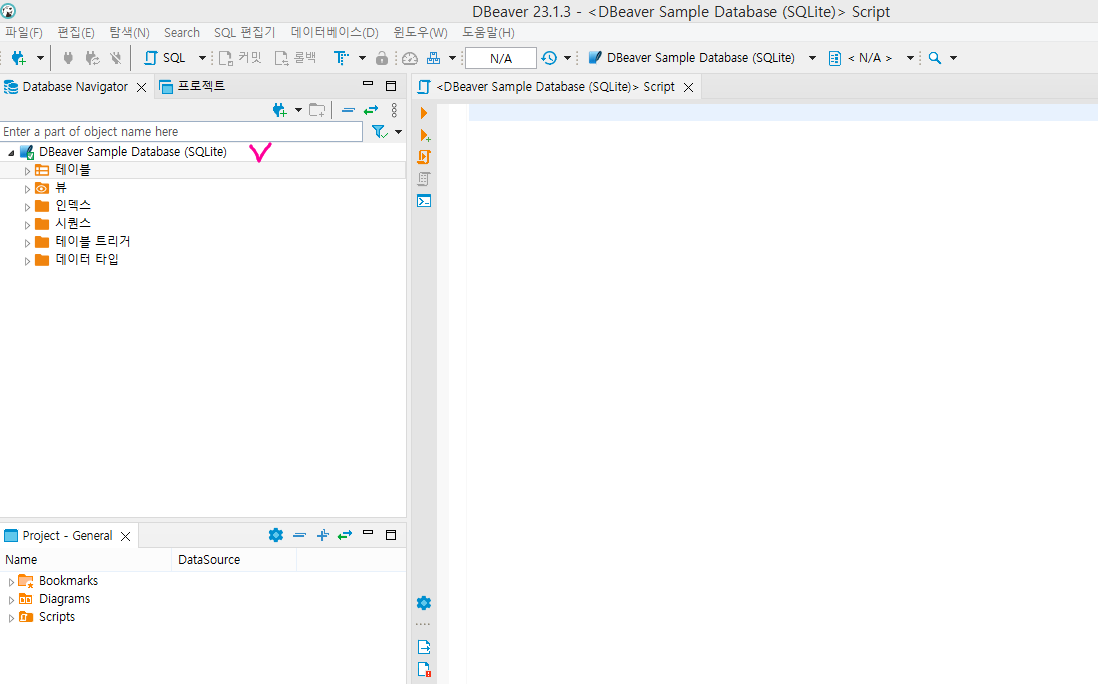Switch to the 프로젝트 tab
The image size is (1098, 684).
(193, 86)
